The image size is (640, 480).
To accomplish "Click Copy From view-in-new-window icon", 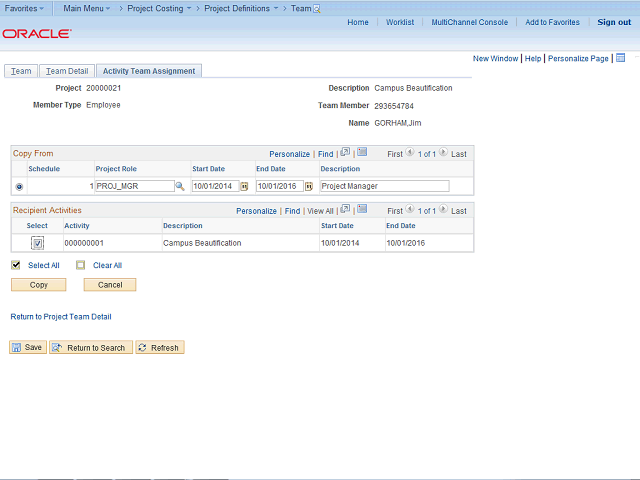I will pos(345,152).
